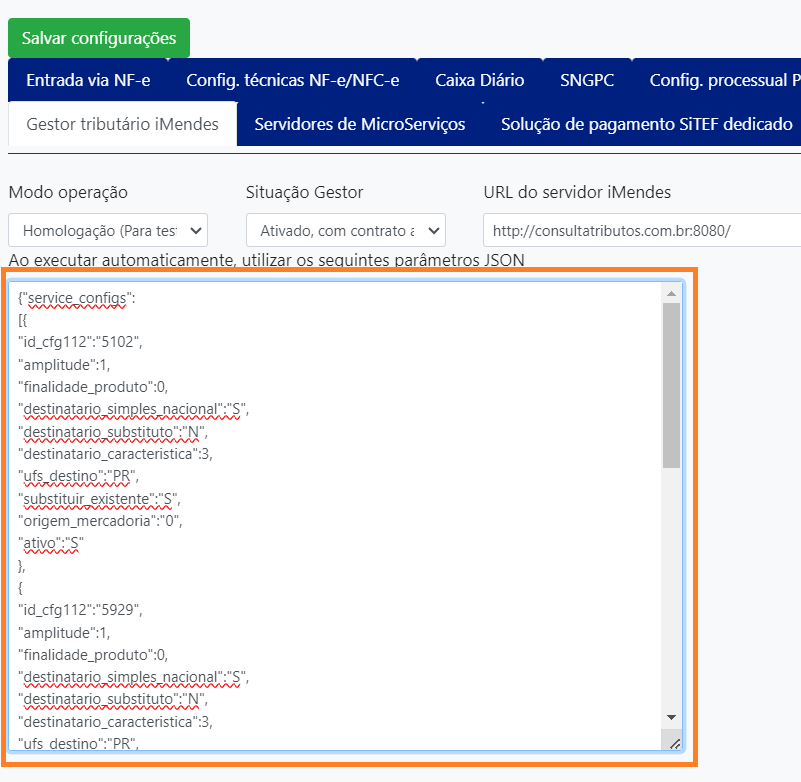
Task: Open the Config. processual tab
Action: coord(724,80)
